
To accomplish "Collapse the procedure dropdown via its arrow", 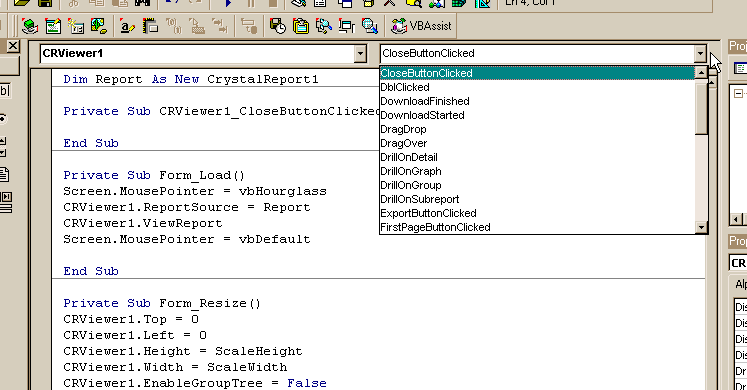I will 700,53.
